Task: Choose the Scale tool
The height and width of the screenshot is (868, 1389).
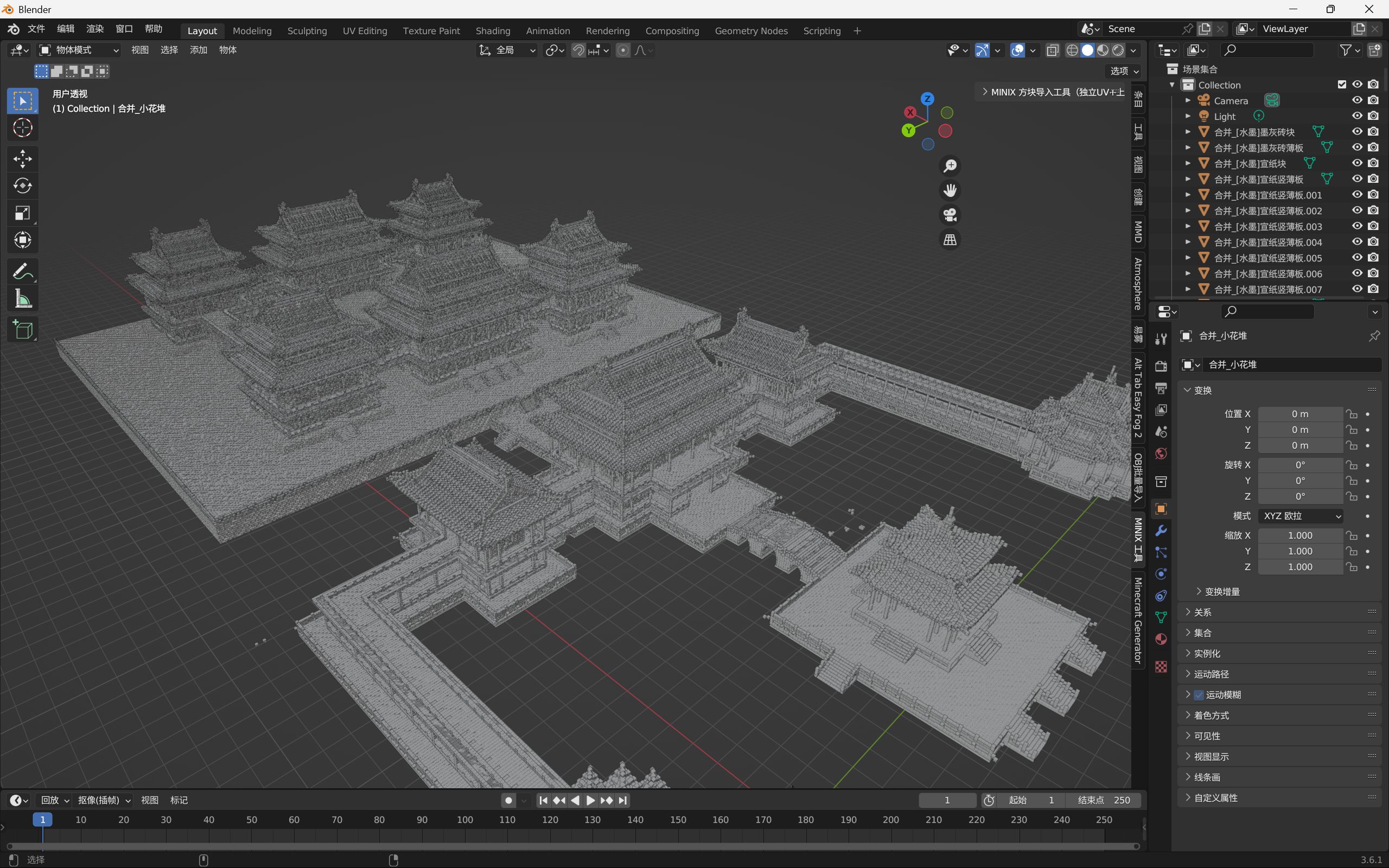Action: [22, 214]
